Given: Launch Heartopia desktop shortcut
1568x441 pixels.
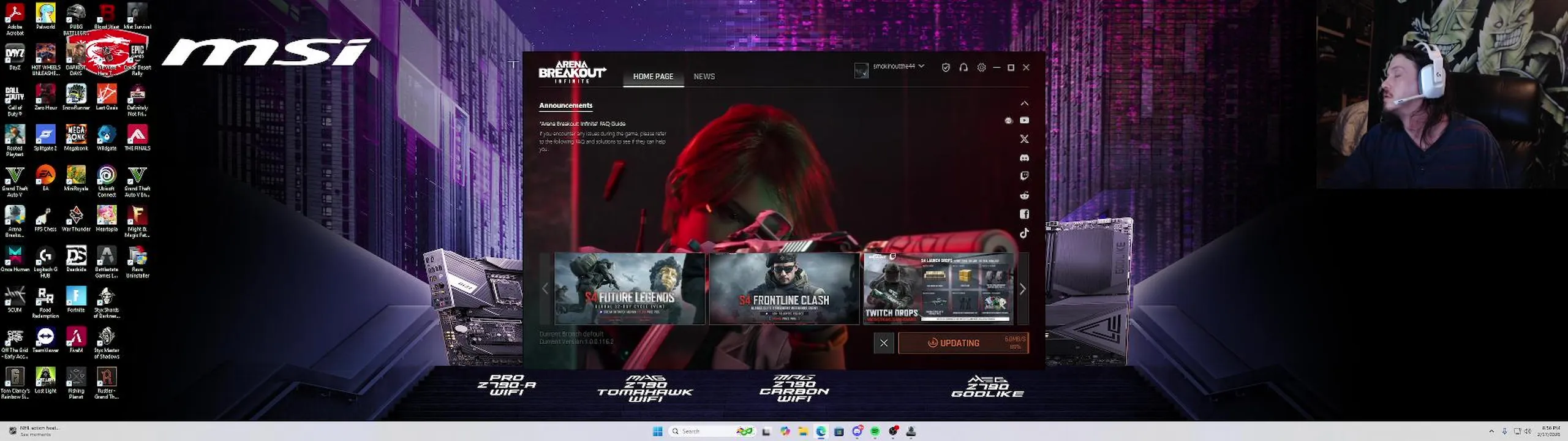Looking at the screenshot, I should coord(107,219).
